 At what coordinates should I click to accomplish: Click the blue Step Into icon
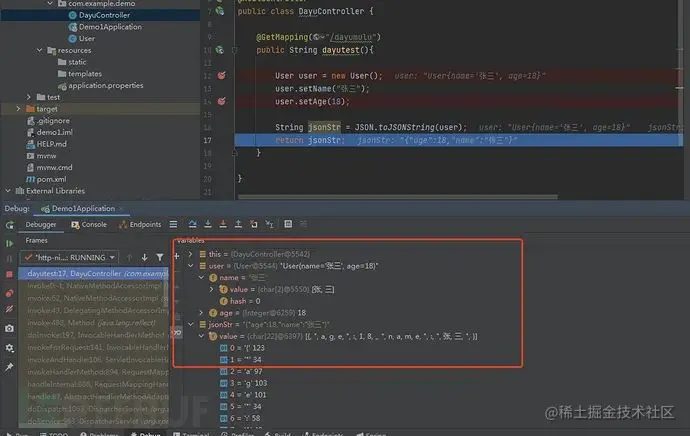click(208, 224)
